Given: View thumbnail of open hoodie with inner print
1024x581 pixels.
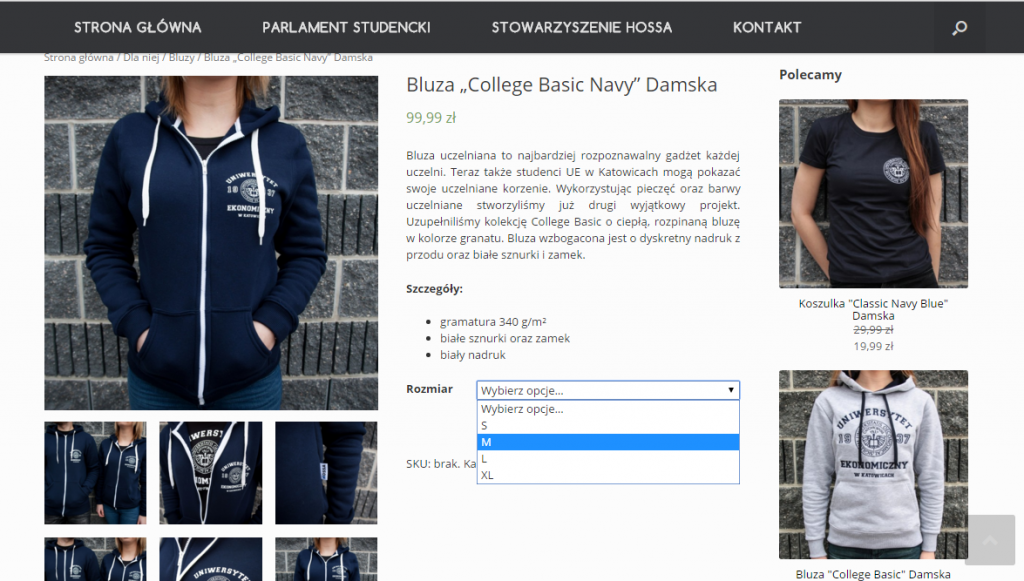Looking at the screenshot, I should [x=211, y=473].
